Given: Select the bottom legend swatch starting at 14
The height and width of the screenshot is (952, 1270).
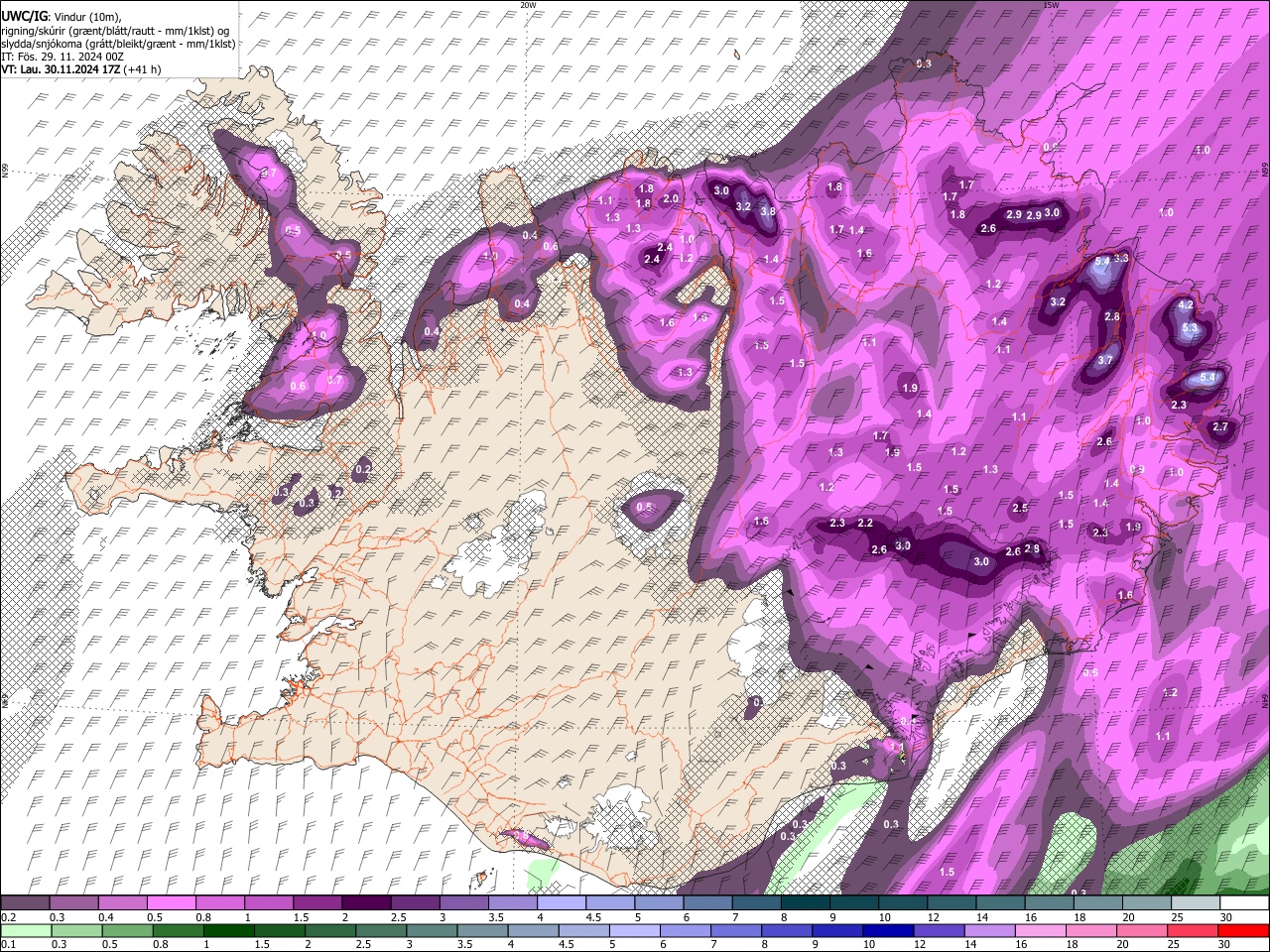Looking at the screenshot, I should click(x=989, y=931).
